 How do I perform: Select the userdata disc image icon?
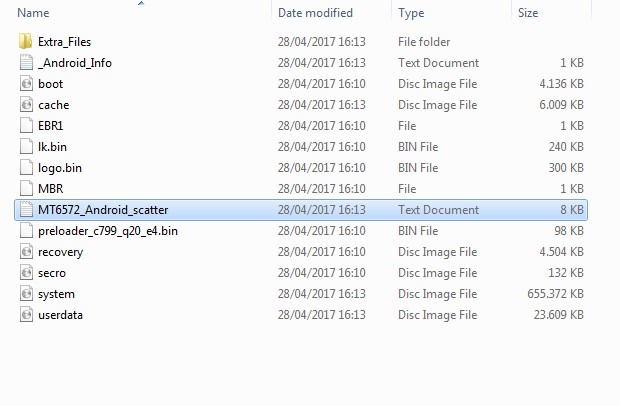click(26, 314)
